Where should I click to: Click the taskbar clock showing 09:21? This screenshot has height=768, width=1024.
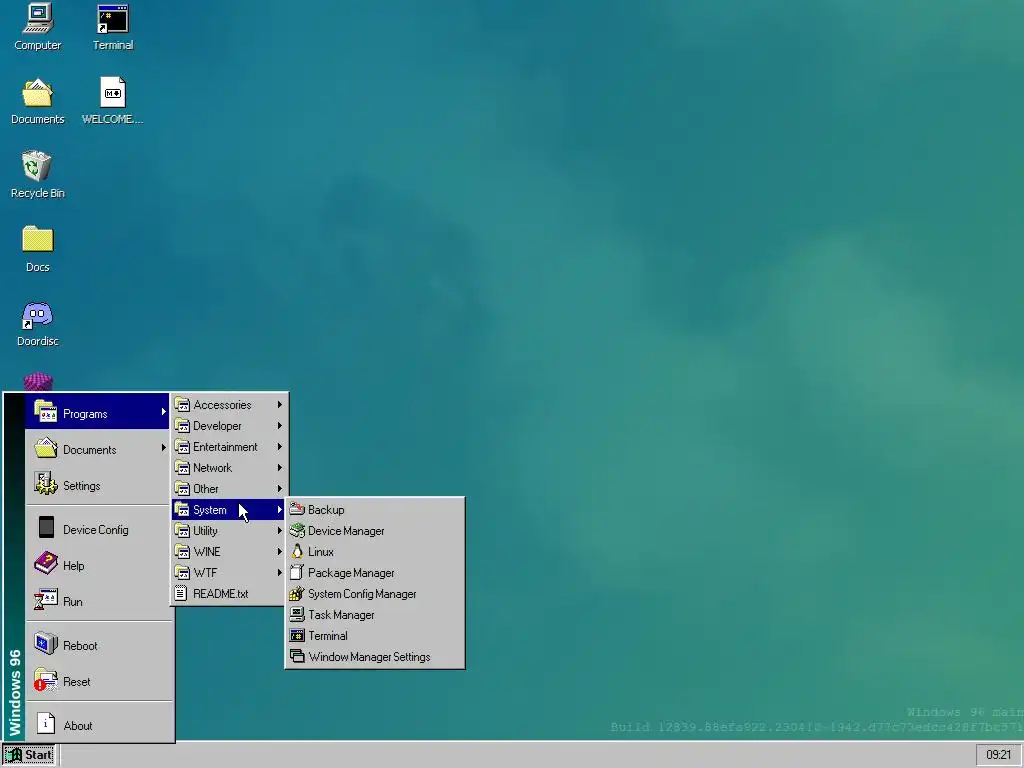point(999,755)
